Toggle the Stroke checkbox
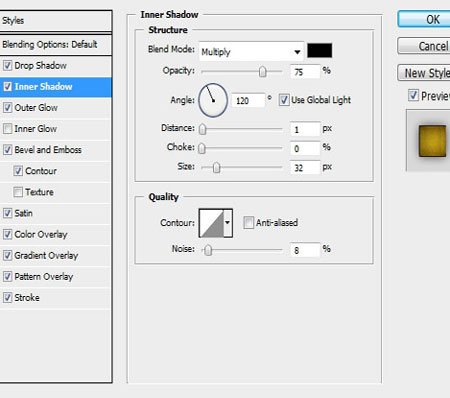The height and width of the screenshot is (398, 450). pyautogui.click(x=7, y=297)
